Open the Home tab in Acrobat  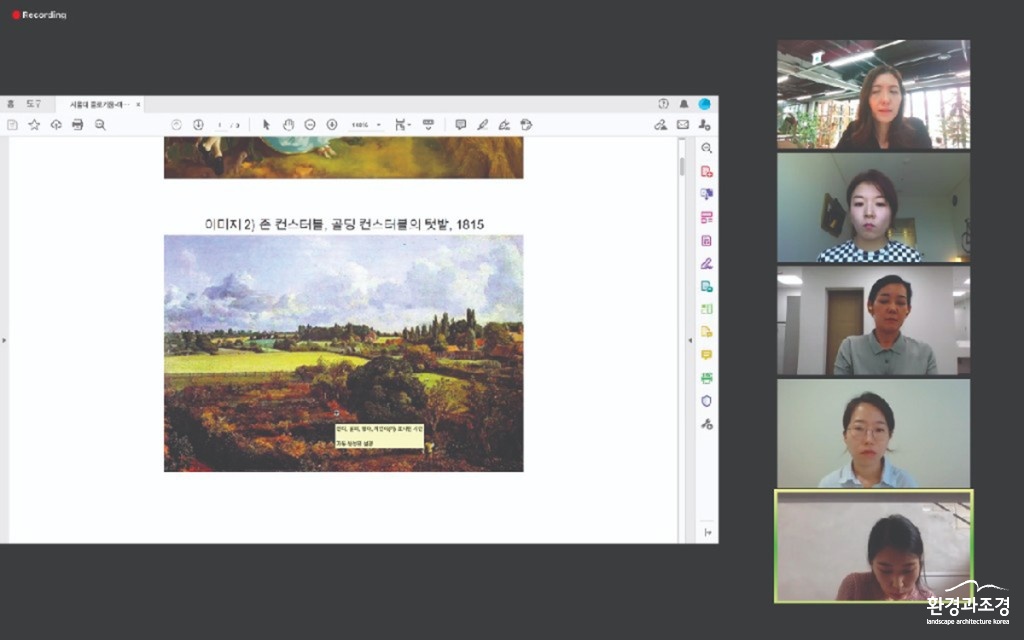point(10,104)
